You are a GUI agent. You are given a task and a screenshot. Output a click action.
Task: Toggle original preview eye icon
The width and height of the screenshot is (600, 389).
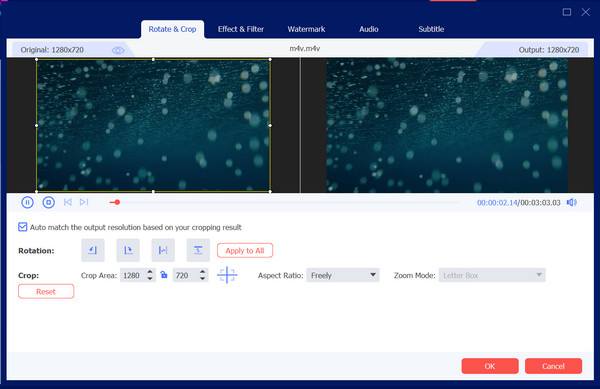tap(118, 50)
